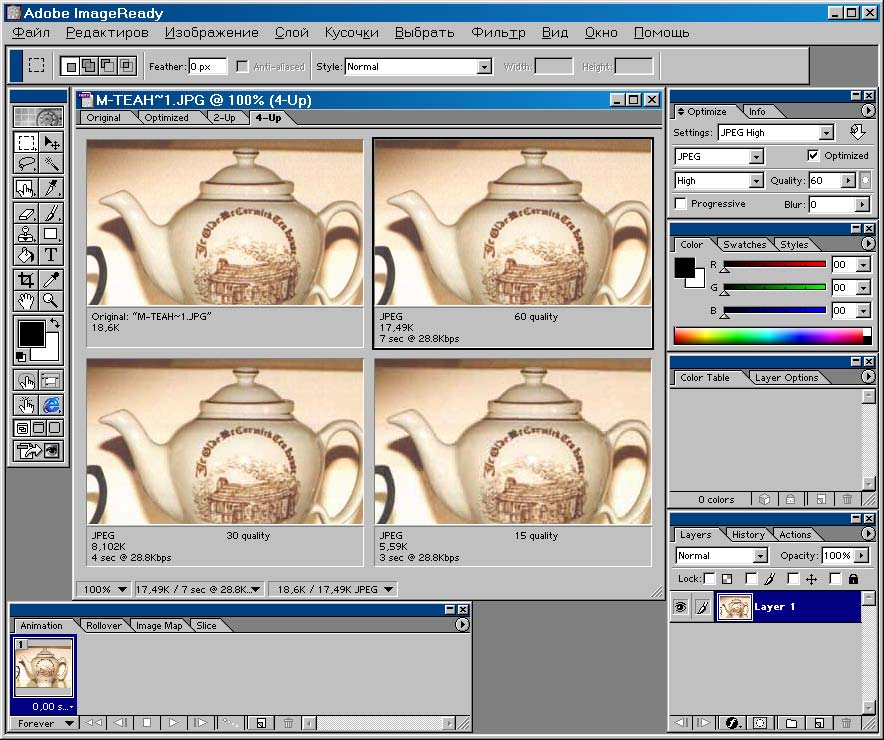This screenshot has width=884, height=740.
Task: Select the Magic Wand tool
Action: [x=50, y=165]
